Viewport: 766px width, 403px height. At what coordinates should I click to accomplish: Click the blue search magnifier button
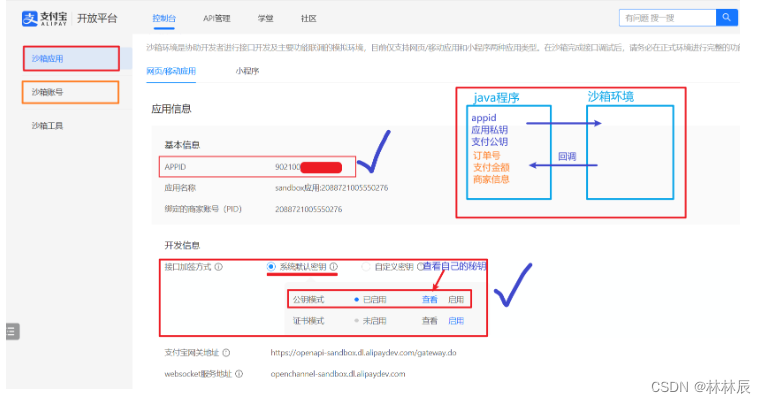coord(726,18)
